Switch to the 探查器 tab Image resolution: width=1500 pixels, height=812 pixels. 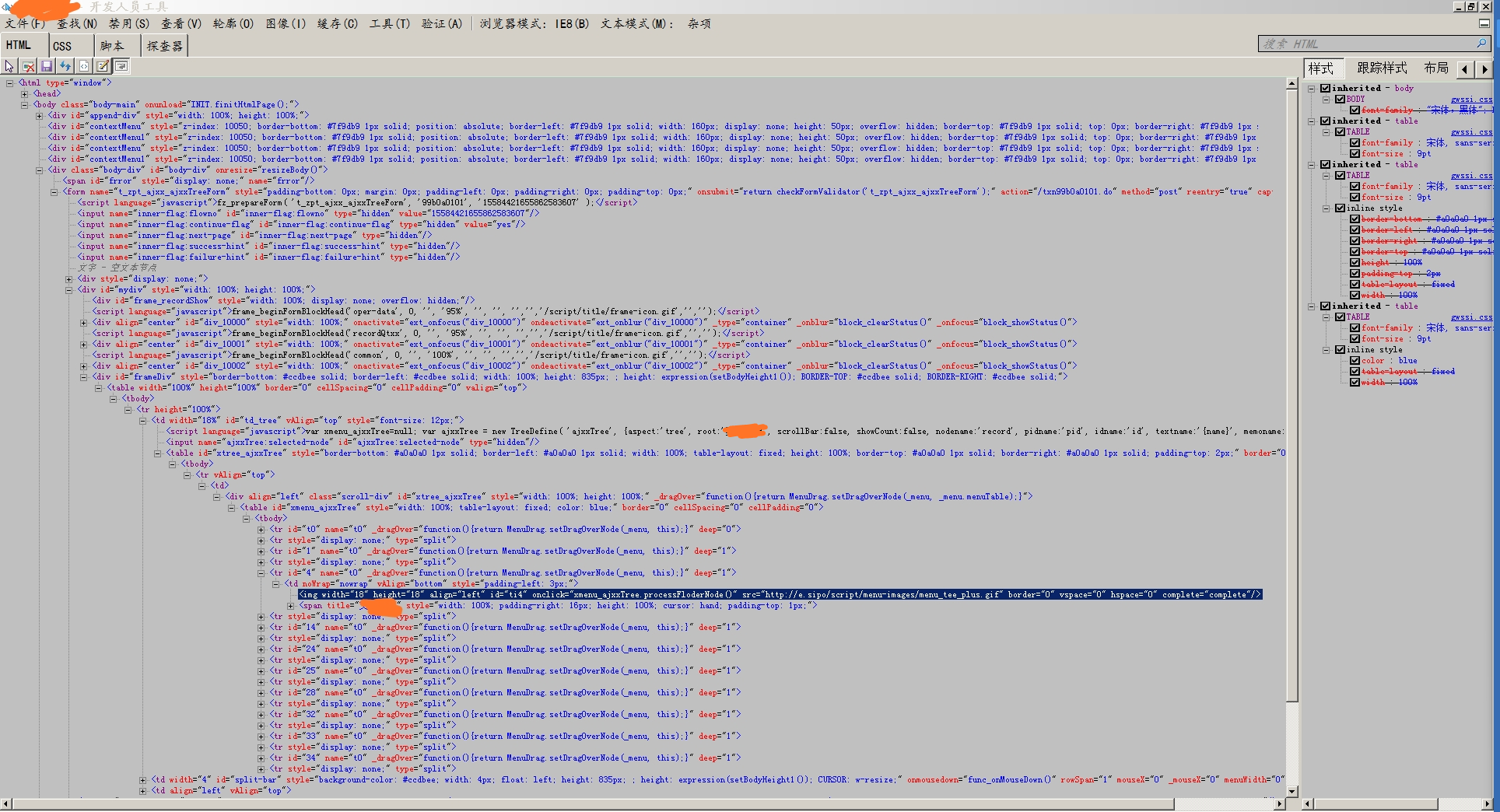tap(165, 46)
